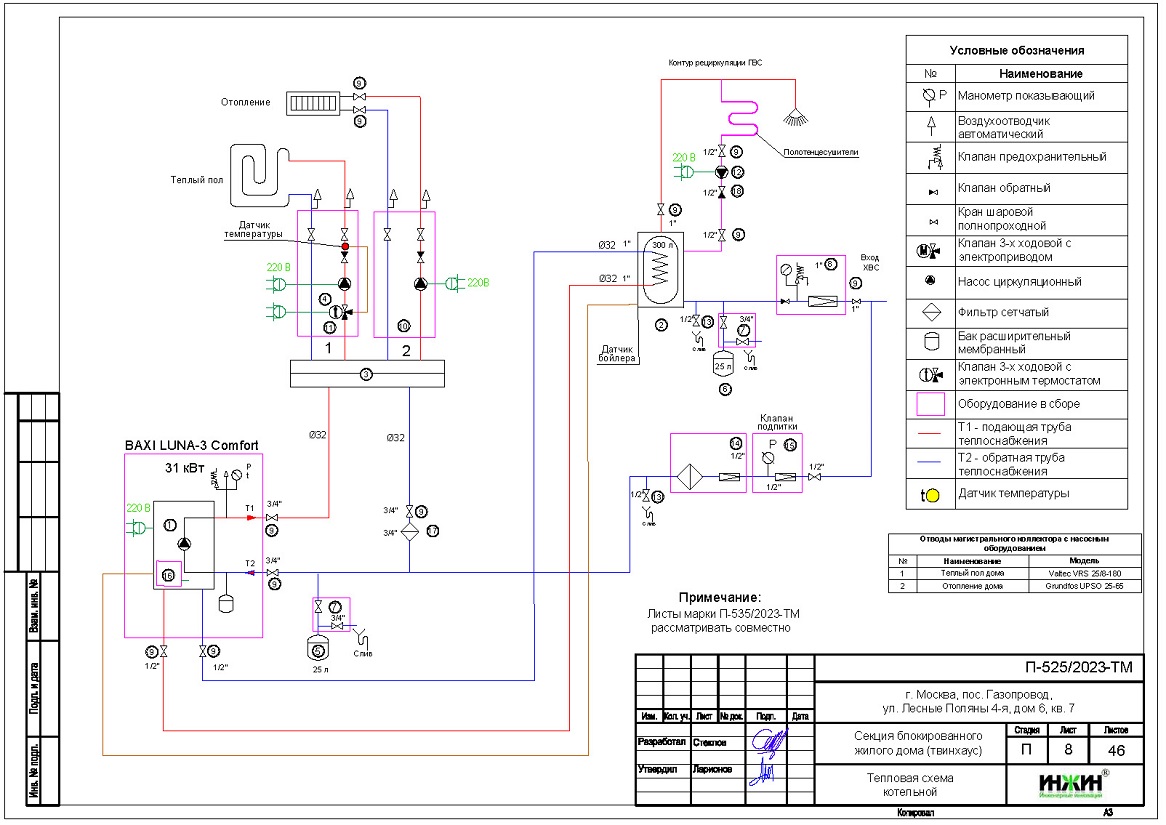Select the mesh filter diamond legend symbol
The height and width of the screenshot is (825, 1166).
(930, 312)
